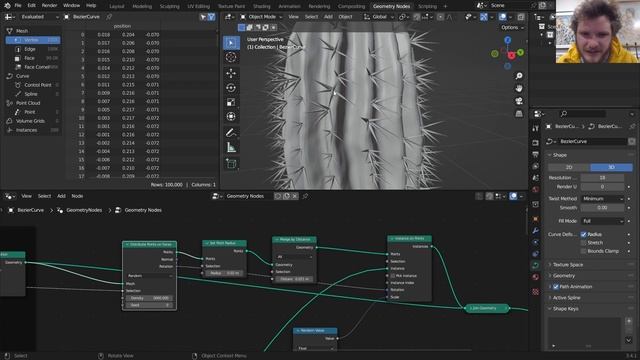Click the Smooth 0.00 slider field
This screenshot has height=360, width=640.
coord(602,208)
